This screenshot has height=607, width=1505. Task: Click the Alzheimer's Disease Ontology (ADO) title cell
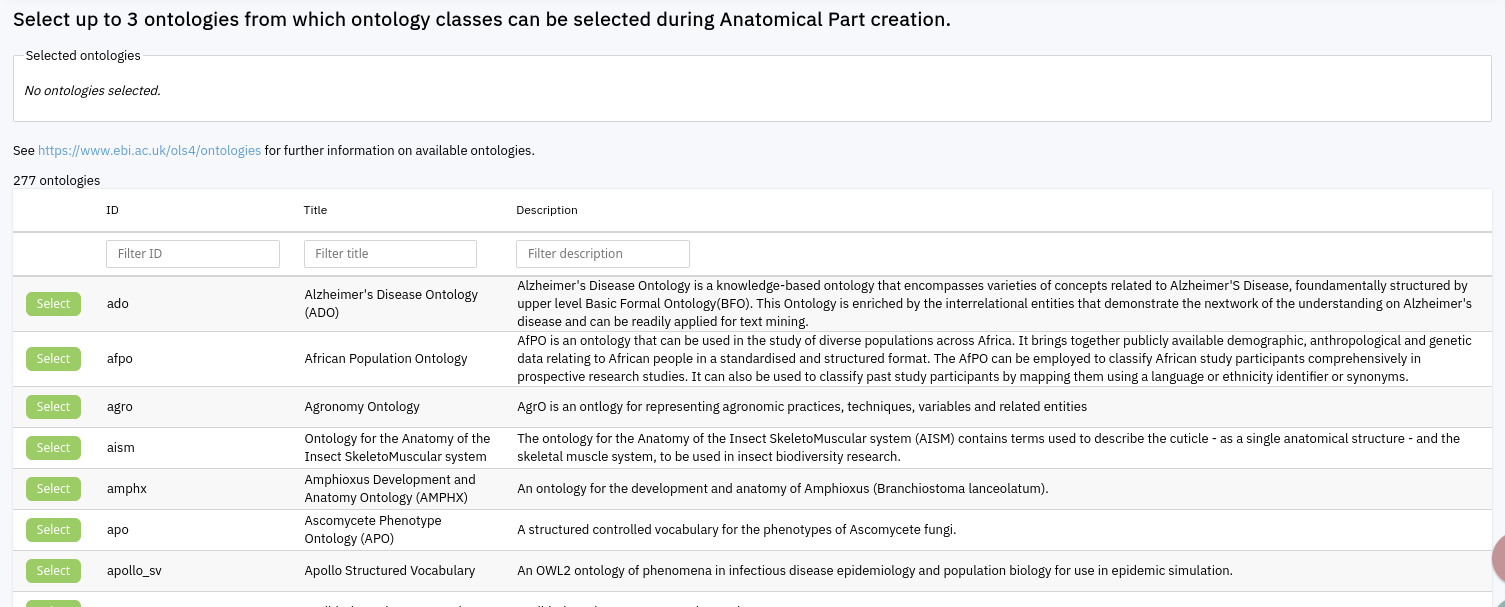(391, 304)
